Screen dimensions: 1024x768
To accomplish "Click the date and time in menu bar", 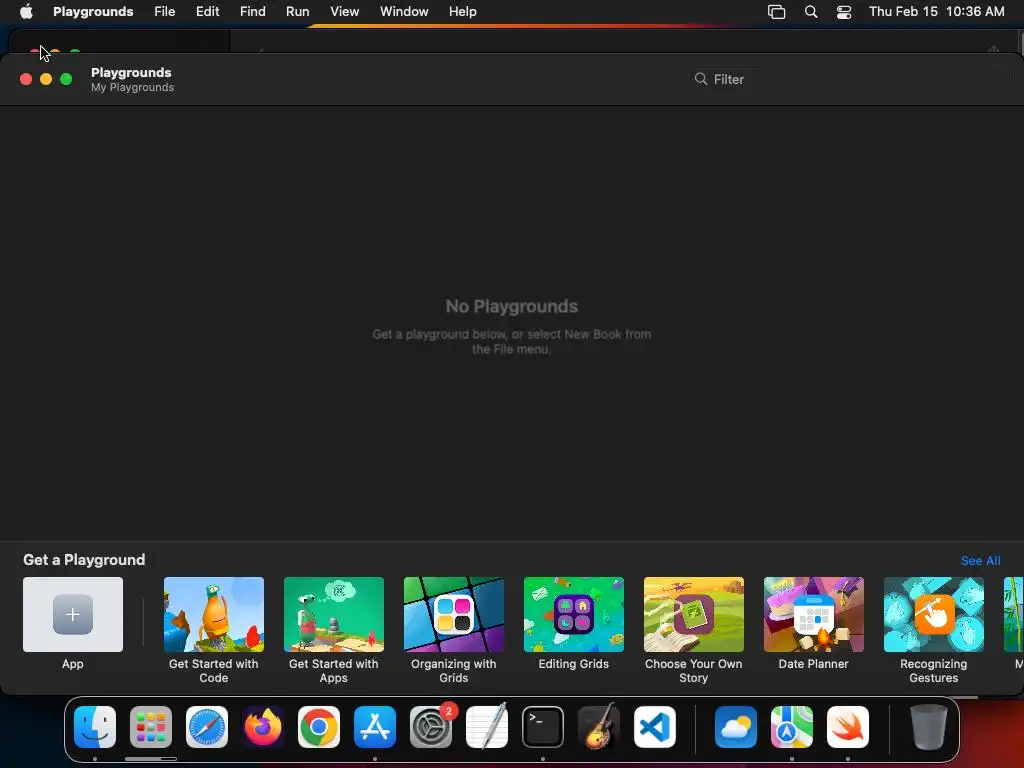I will (936, 11).
